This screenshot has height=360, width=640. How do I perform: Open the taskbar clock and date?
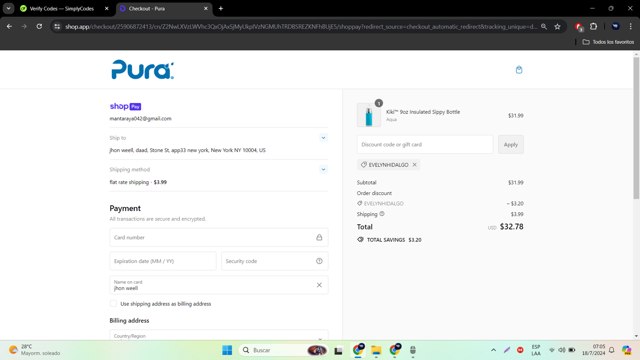pos(593,350)
